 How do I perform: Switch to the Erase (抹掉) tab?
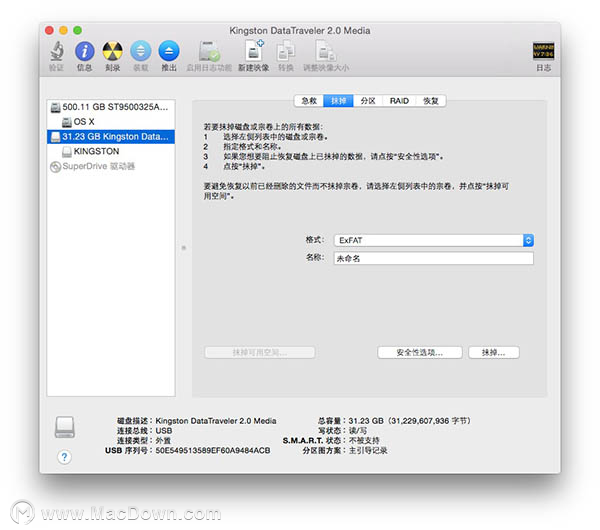[338, 101]
